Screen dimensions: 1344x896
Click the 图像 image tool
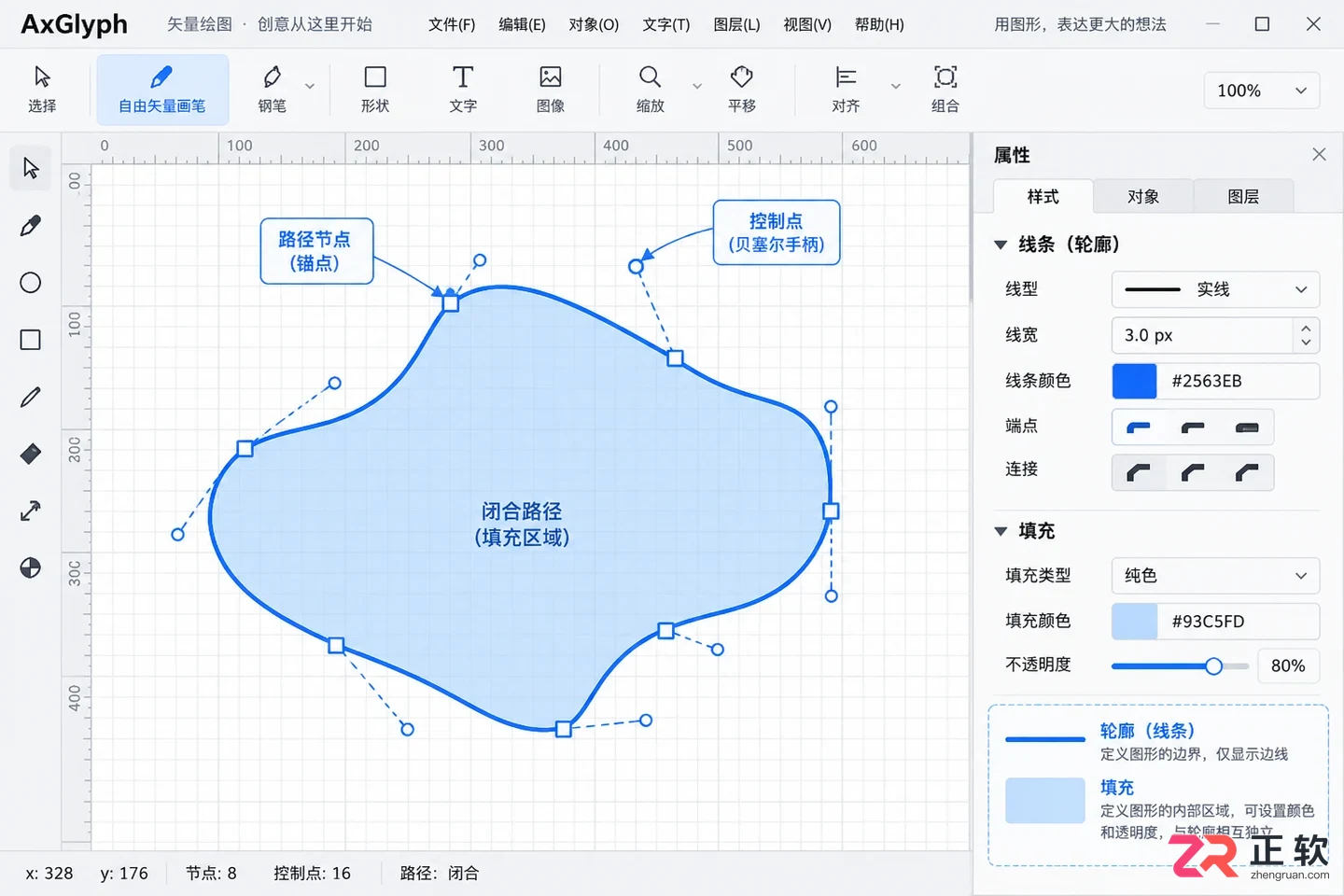551,90
